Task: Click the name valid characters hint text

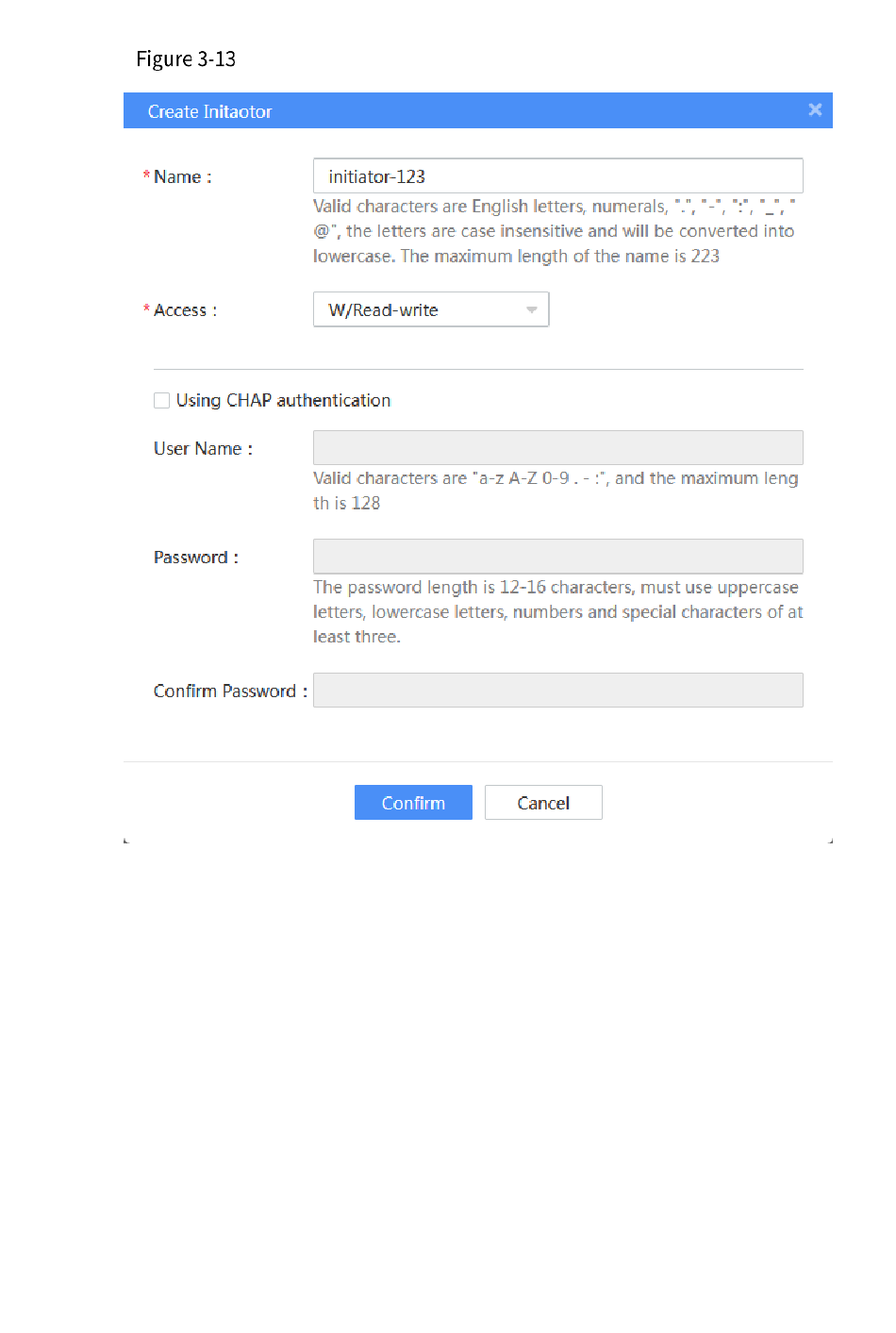Action: tap(555, 231)
